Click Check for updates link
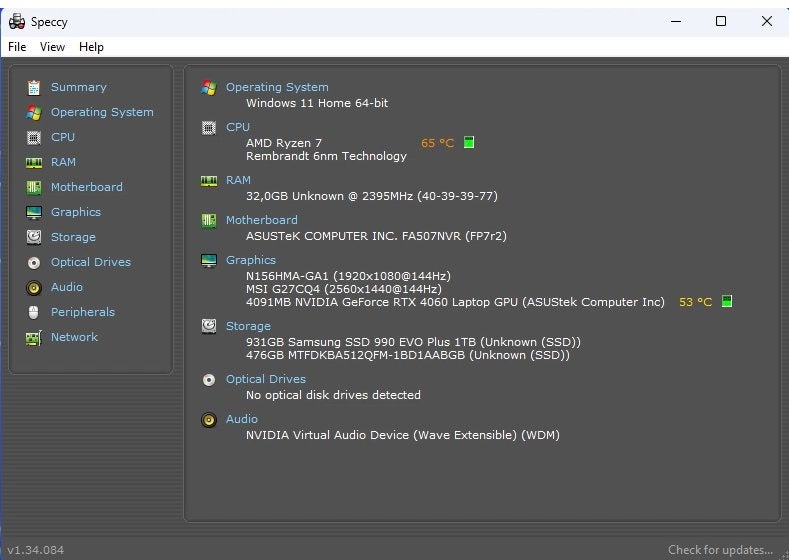The width and height of the screenshot is (789, 560). tap(720, 550)
